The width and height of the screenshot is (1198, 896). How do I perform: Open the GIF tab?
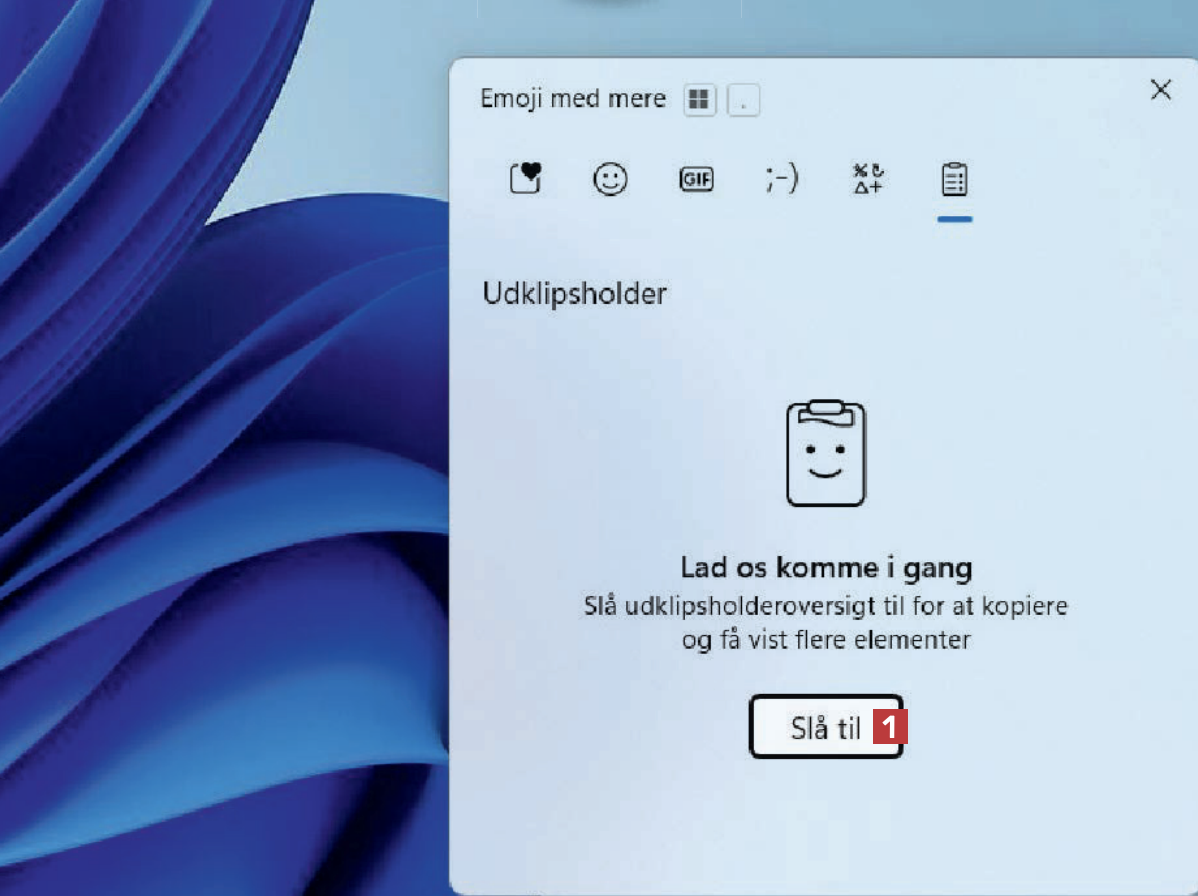tap(696, 179)
